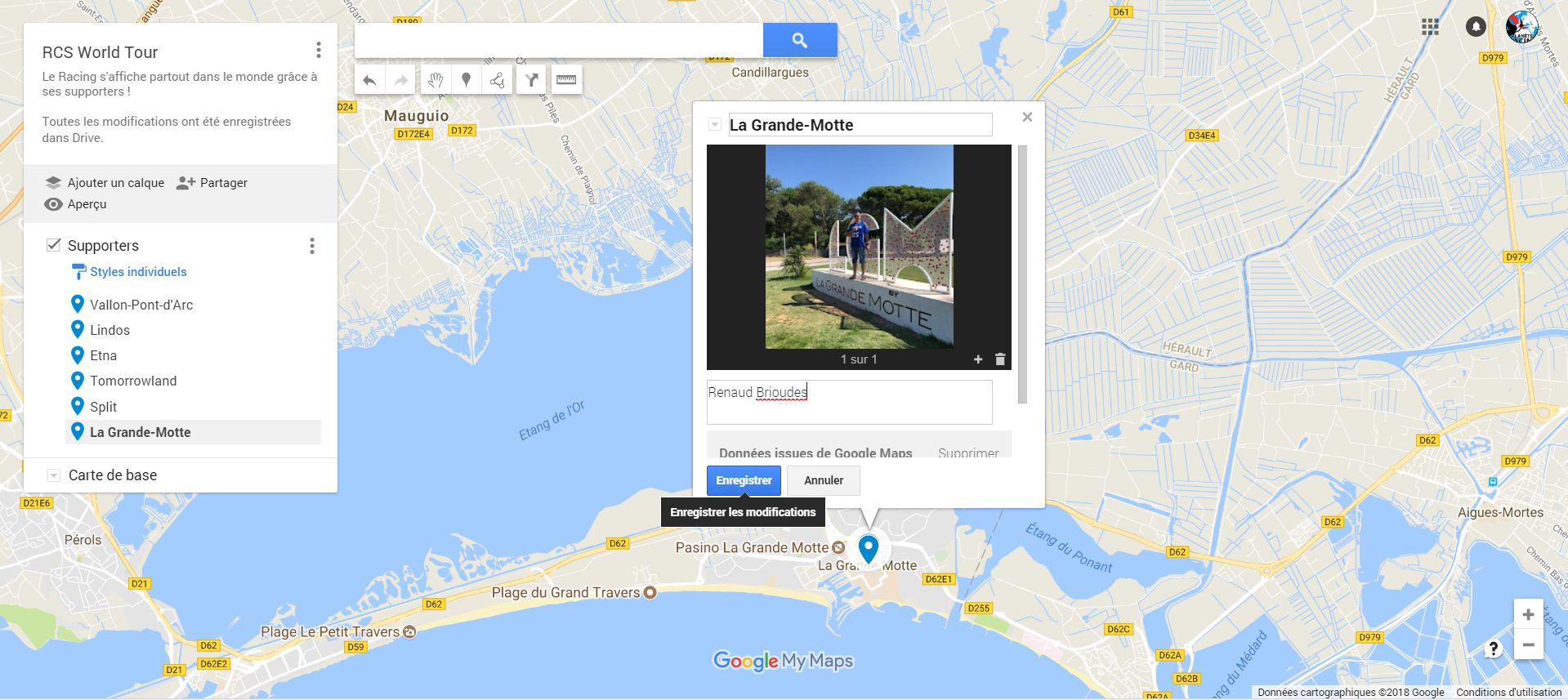Expand the Carte de base dropdown
This screenshot has height=700, width=1568.
pos(54,475)
